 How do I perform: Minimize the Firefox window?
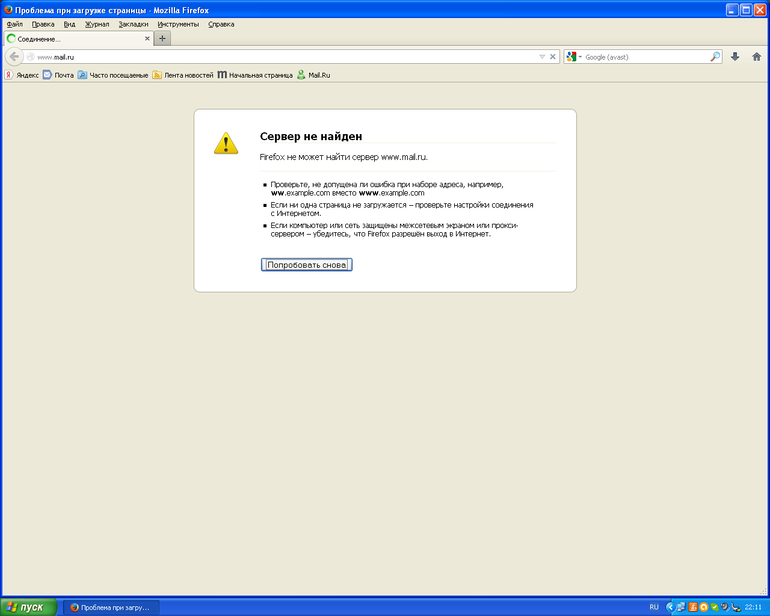732,9
